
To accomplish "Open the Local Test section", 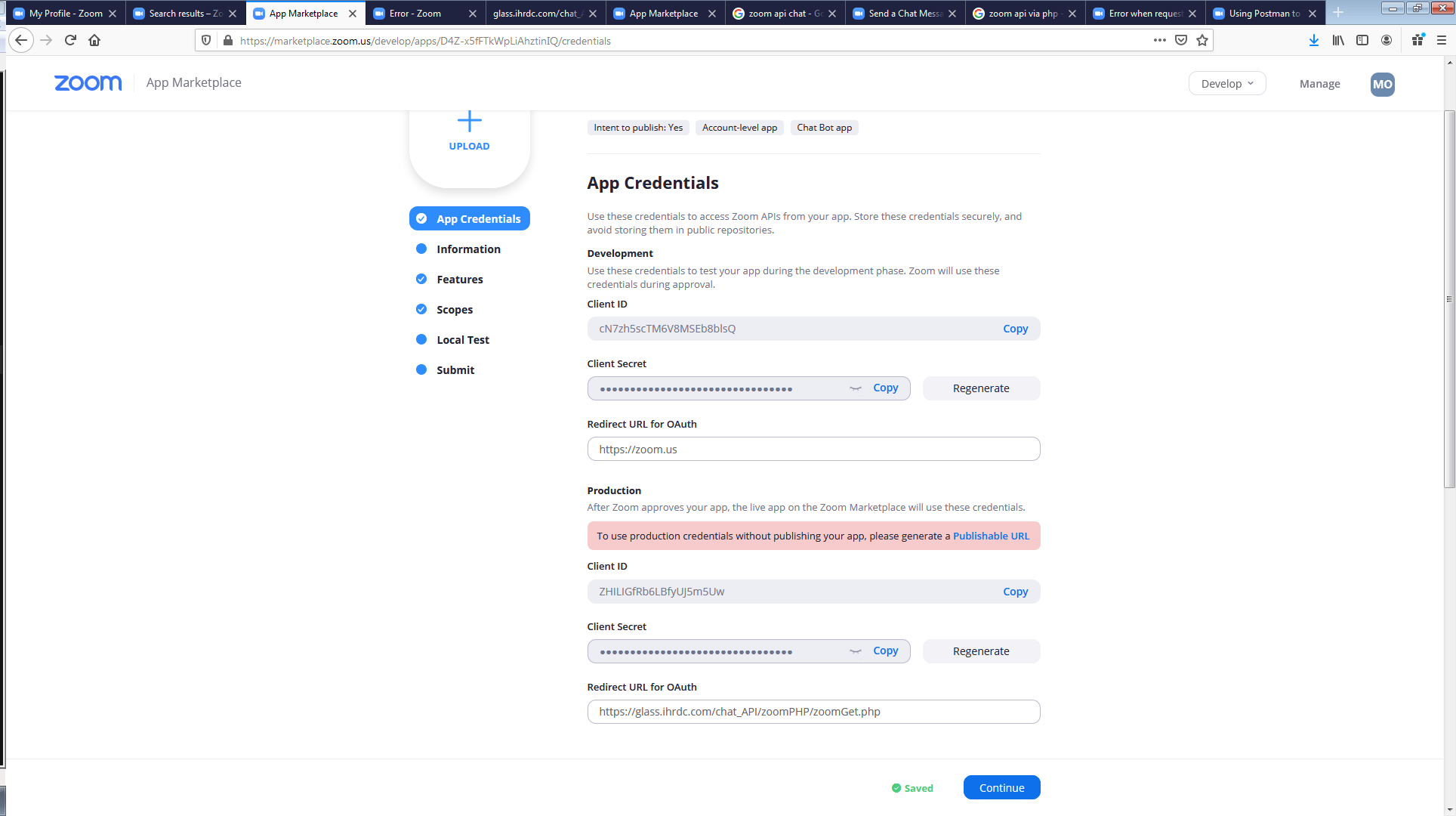I will 462,340.
